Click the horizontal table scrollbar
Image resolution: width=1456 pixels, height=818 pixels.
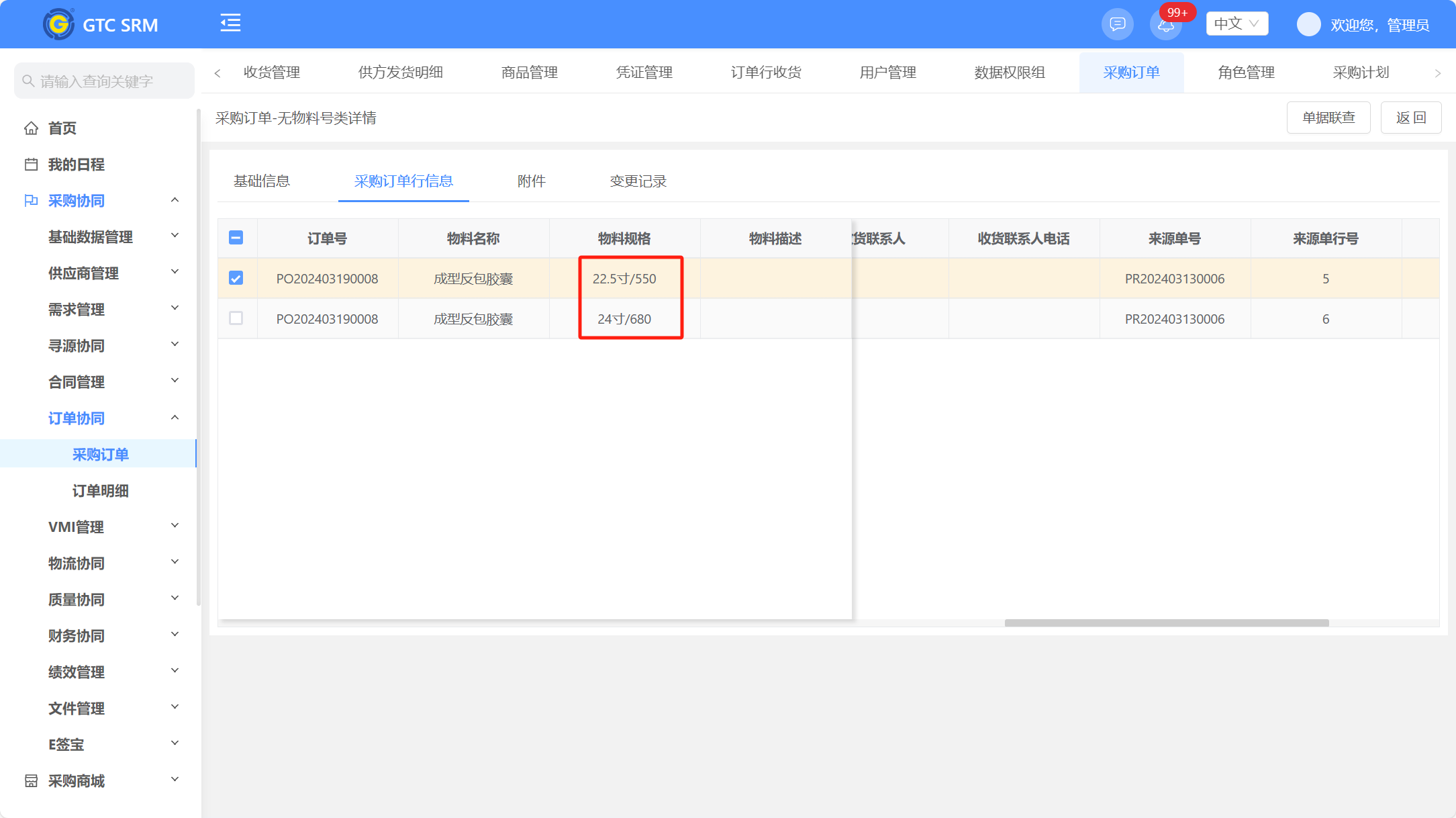click(1167, 623)
